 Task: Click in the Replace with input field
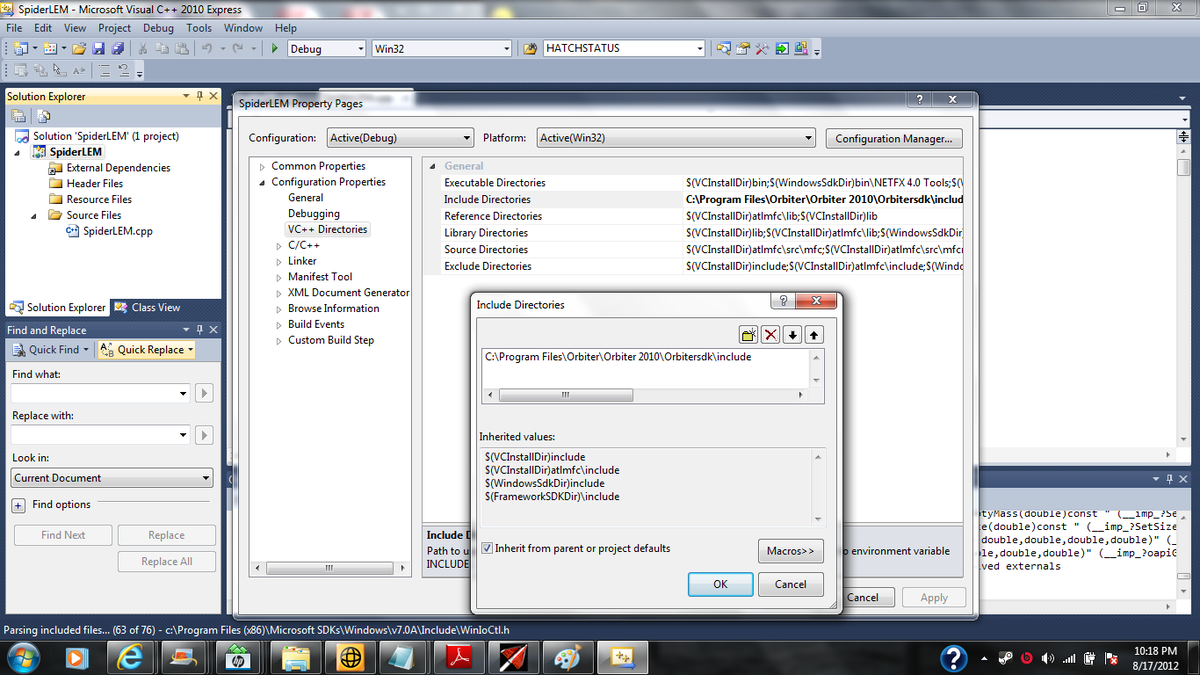pyautogui.click(x=92, y=435)
